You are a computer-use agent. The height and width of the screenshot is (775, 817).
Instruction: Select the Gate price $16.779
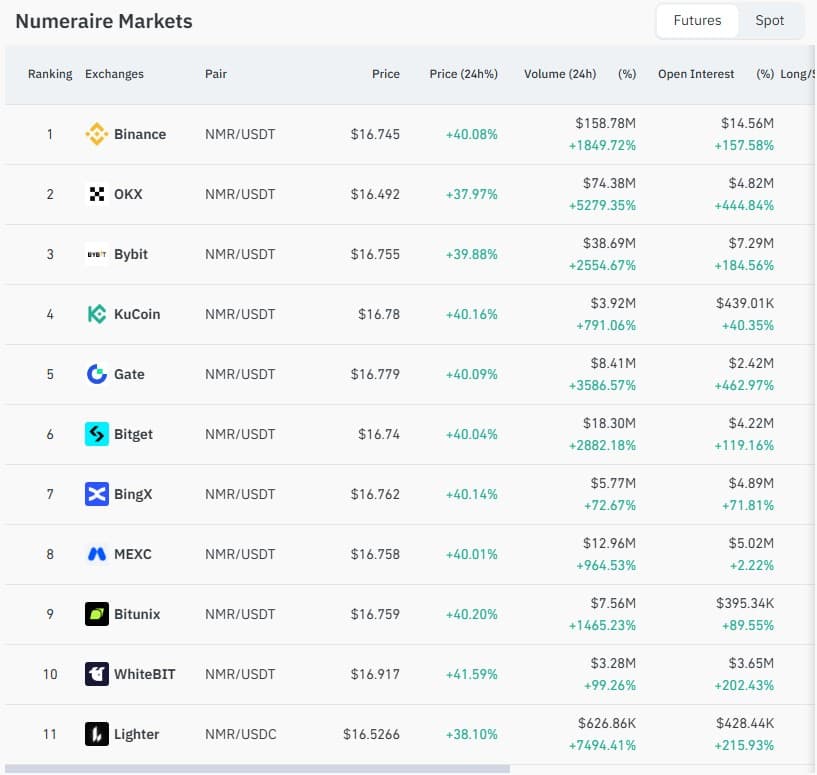pos(375,374)
